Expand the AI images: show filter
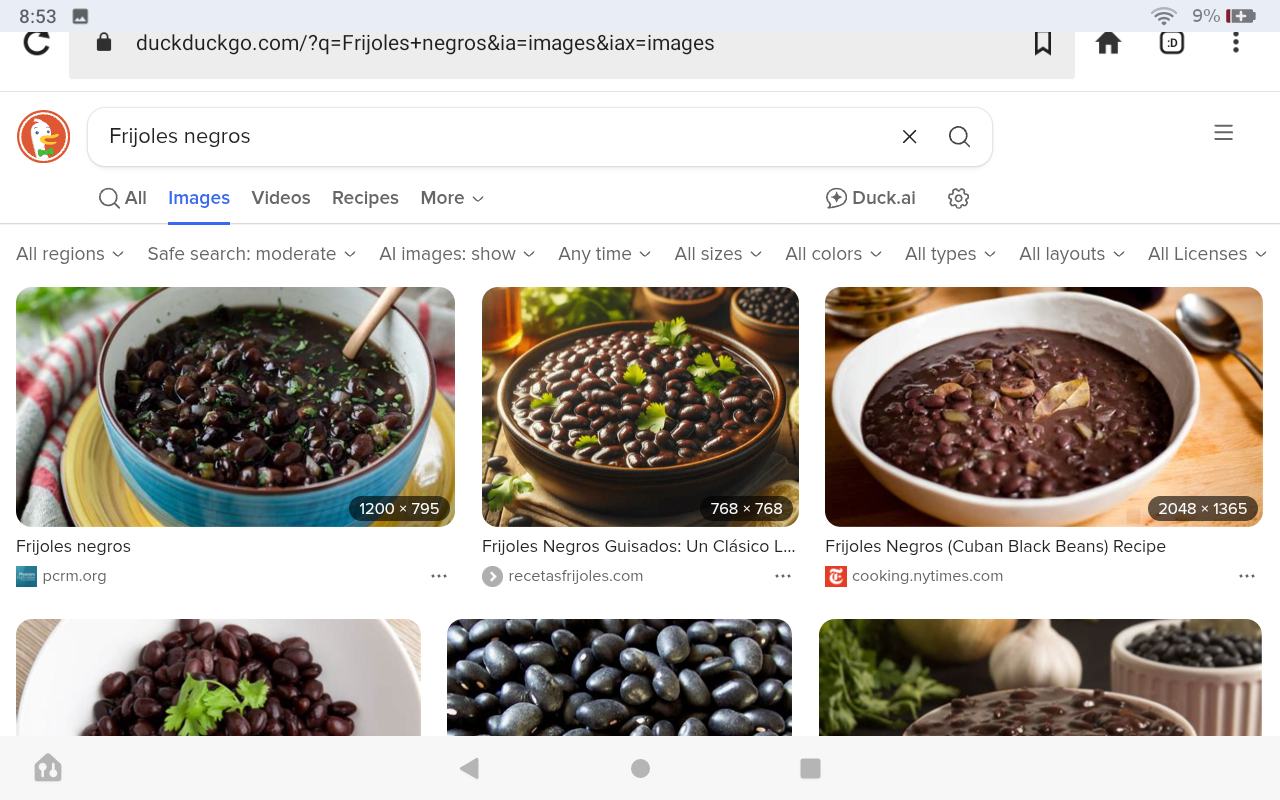Image resolution: width=1280 pixels, height=800 pixels. (457, 254)
